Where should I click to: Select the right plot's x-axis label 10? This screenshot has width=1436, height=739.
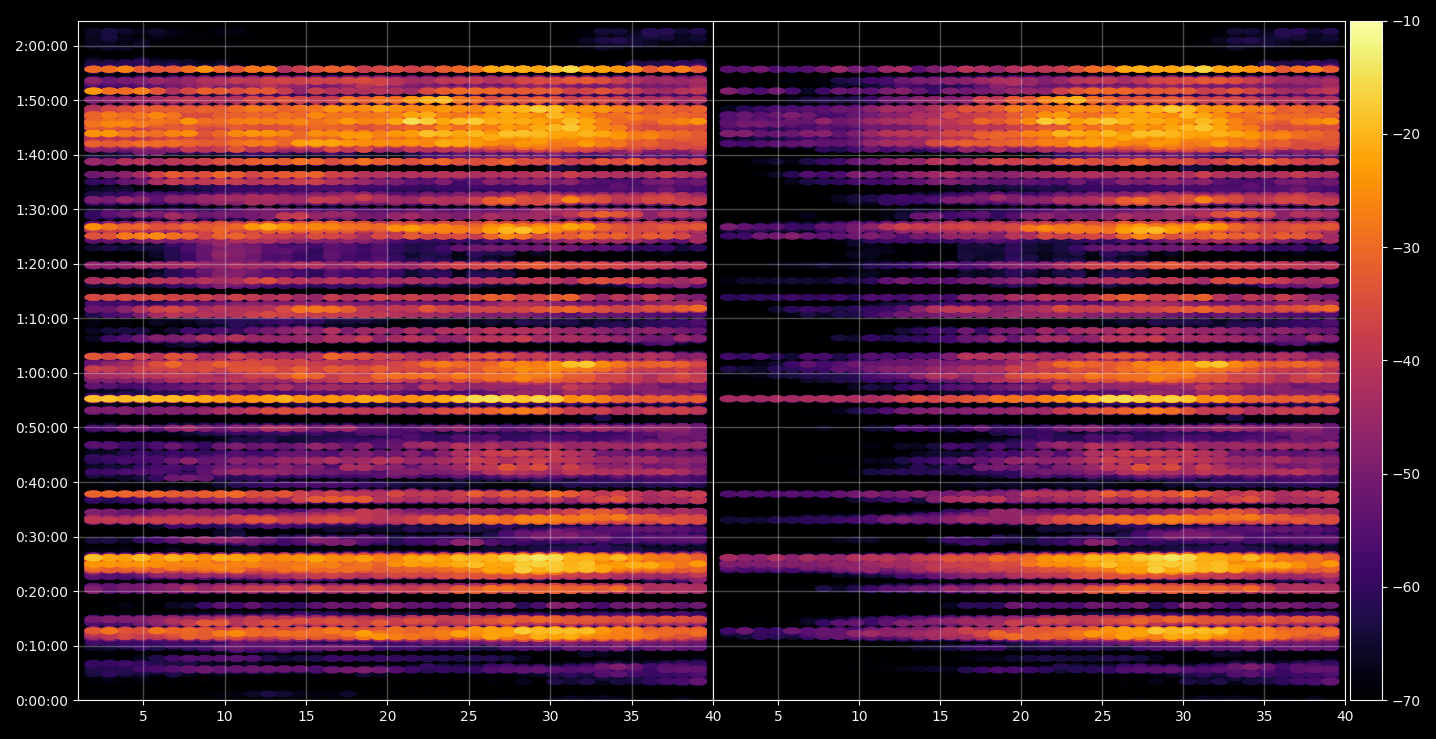[x=859, y=716]
